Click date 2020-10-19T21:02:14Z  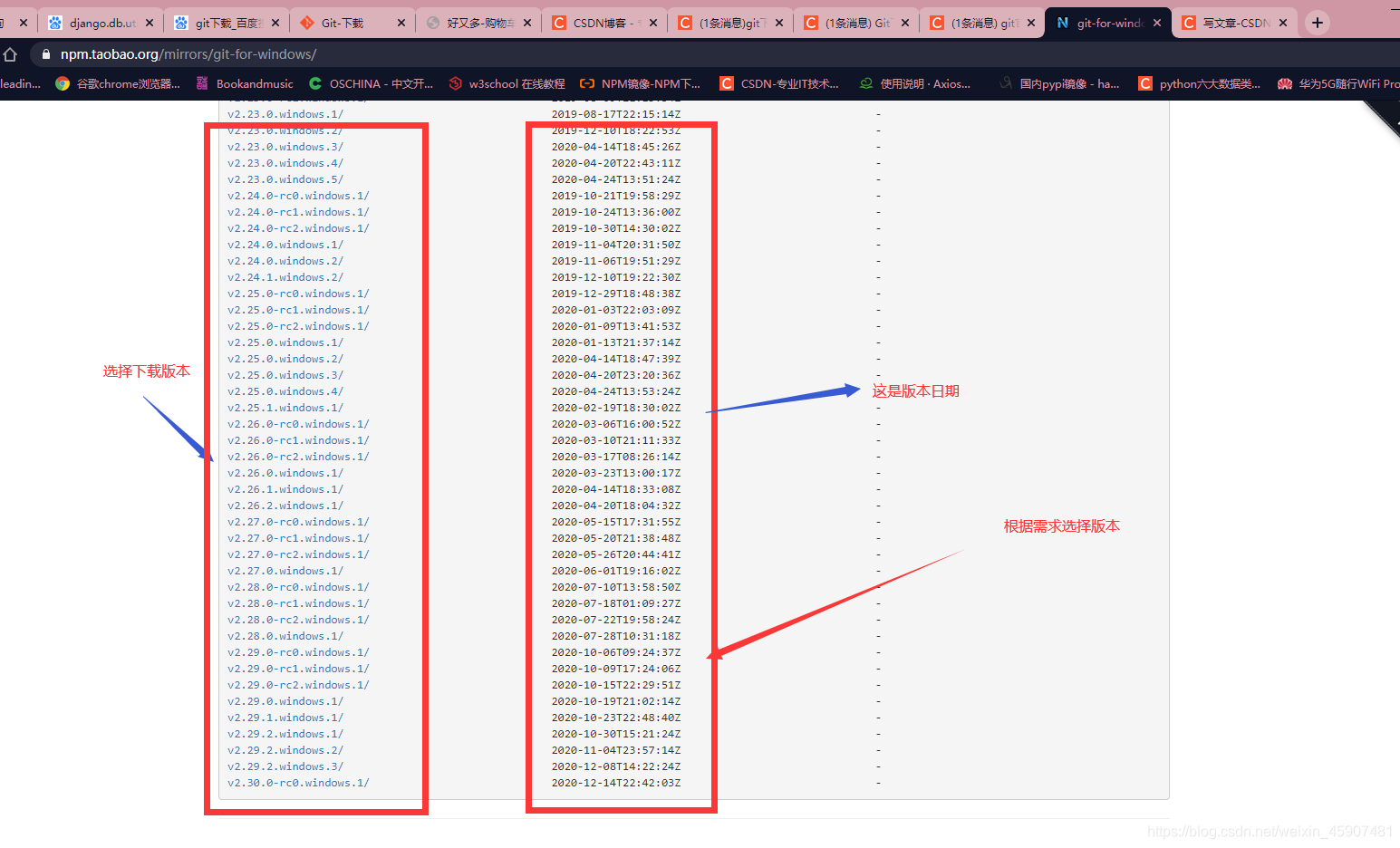[616, 701]
